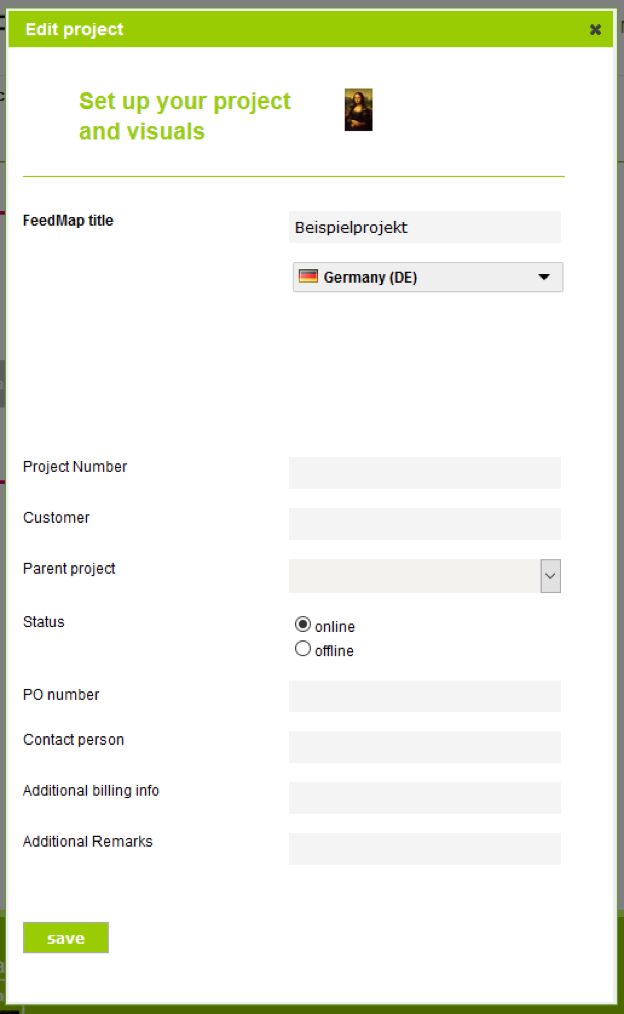Expand the Parent project dropdown chevron
624x1014 pixels.
[x=550, y=576]
